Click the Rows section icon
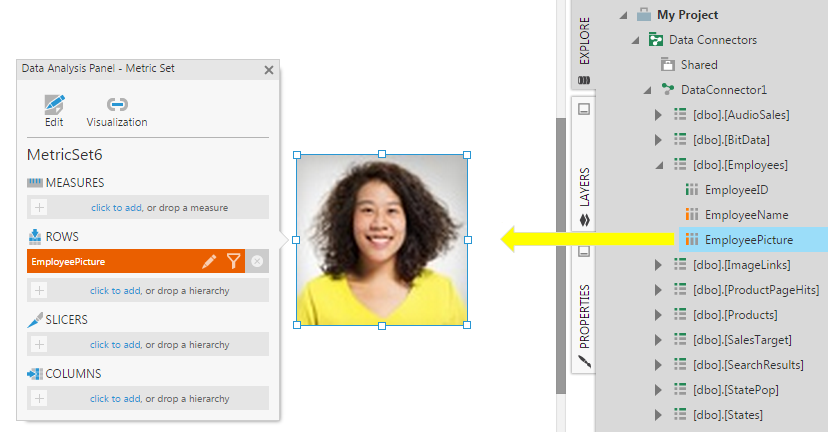This screenshot has height=432, width=828. tap(35, 237)
